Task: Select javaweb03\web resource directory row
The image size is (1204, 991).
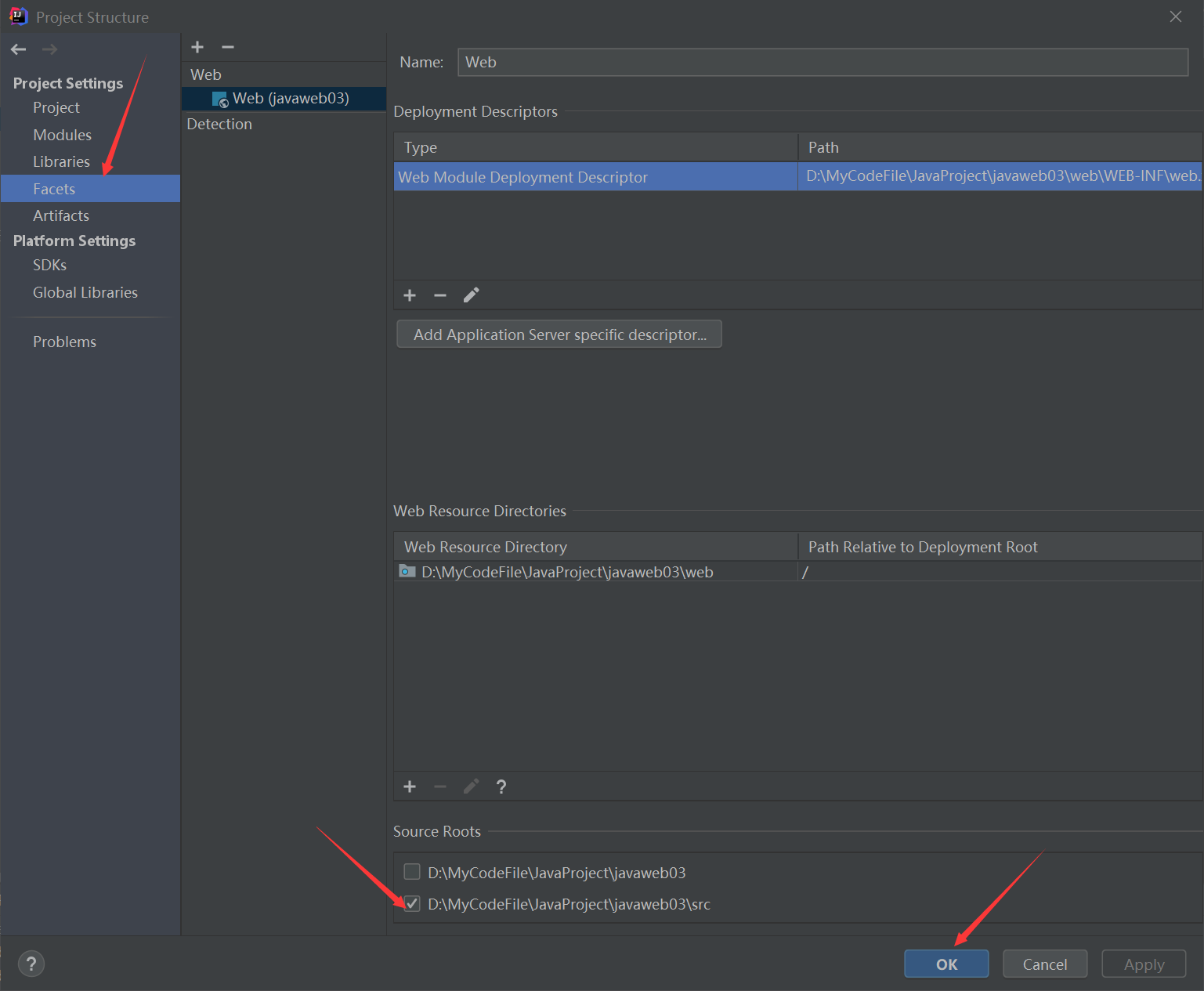Action: coord(797,572)
